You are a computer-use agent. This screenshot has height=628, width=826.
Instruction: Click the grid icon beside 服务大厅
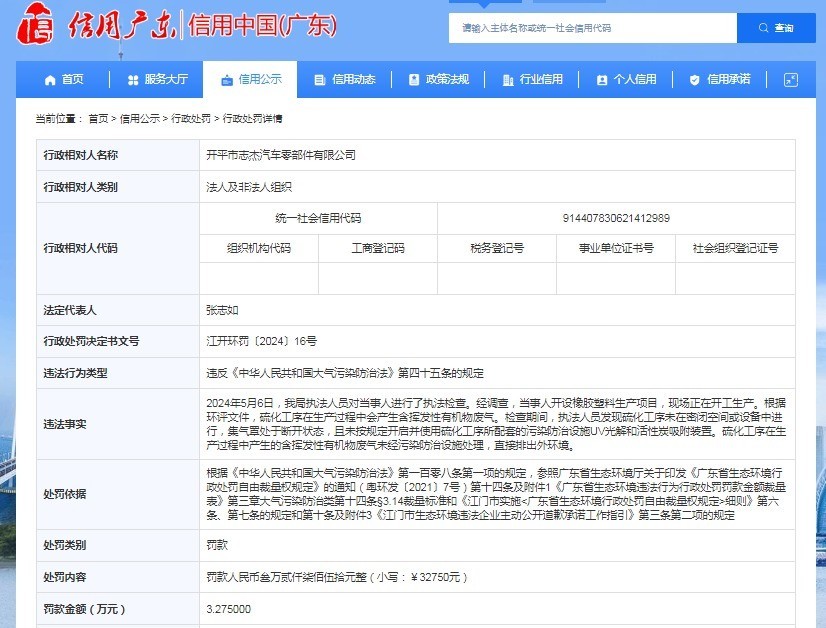(133, 80)
